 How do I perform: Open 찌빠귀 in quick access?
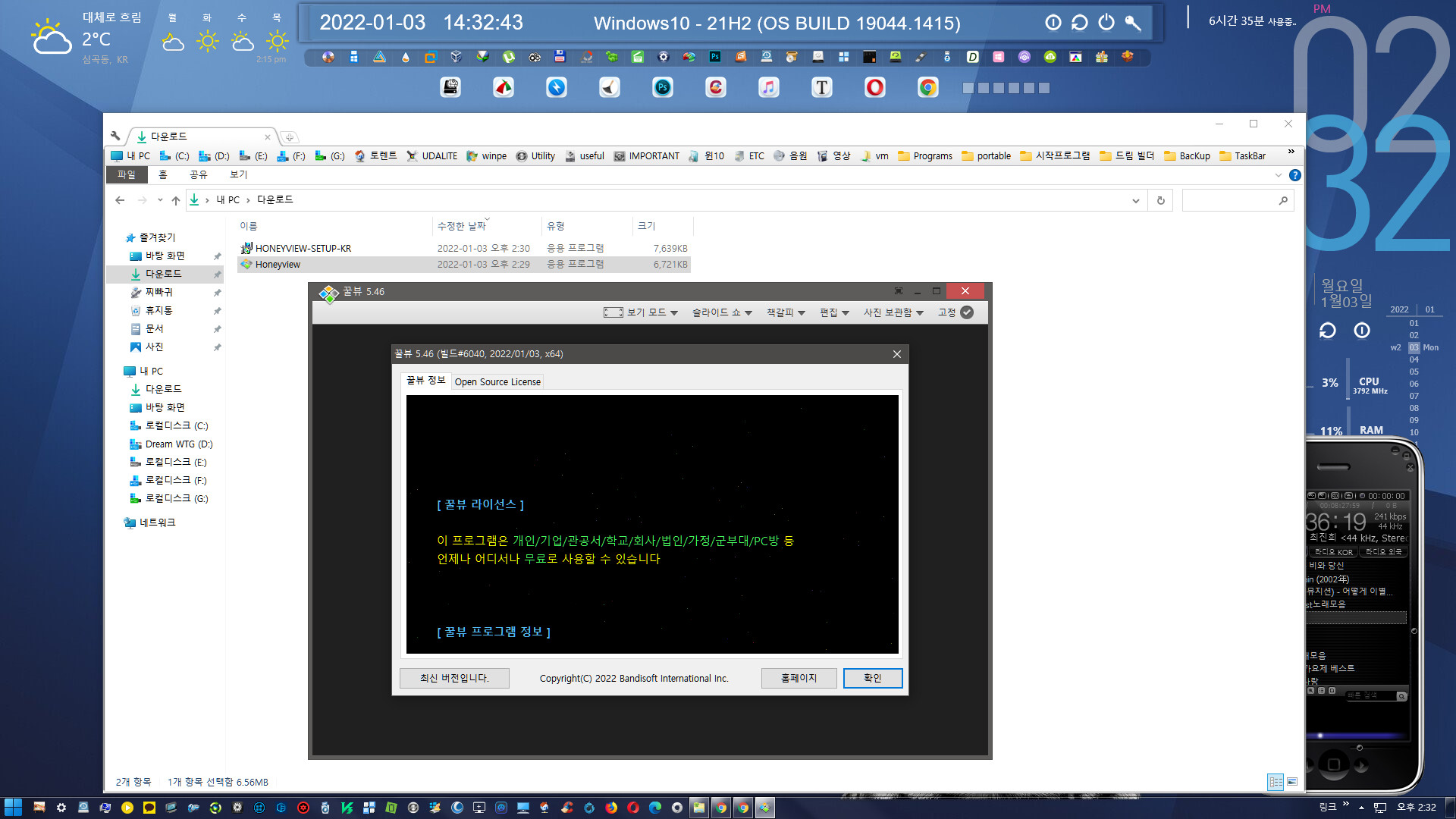[158, 292]
